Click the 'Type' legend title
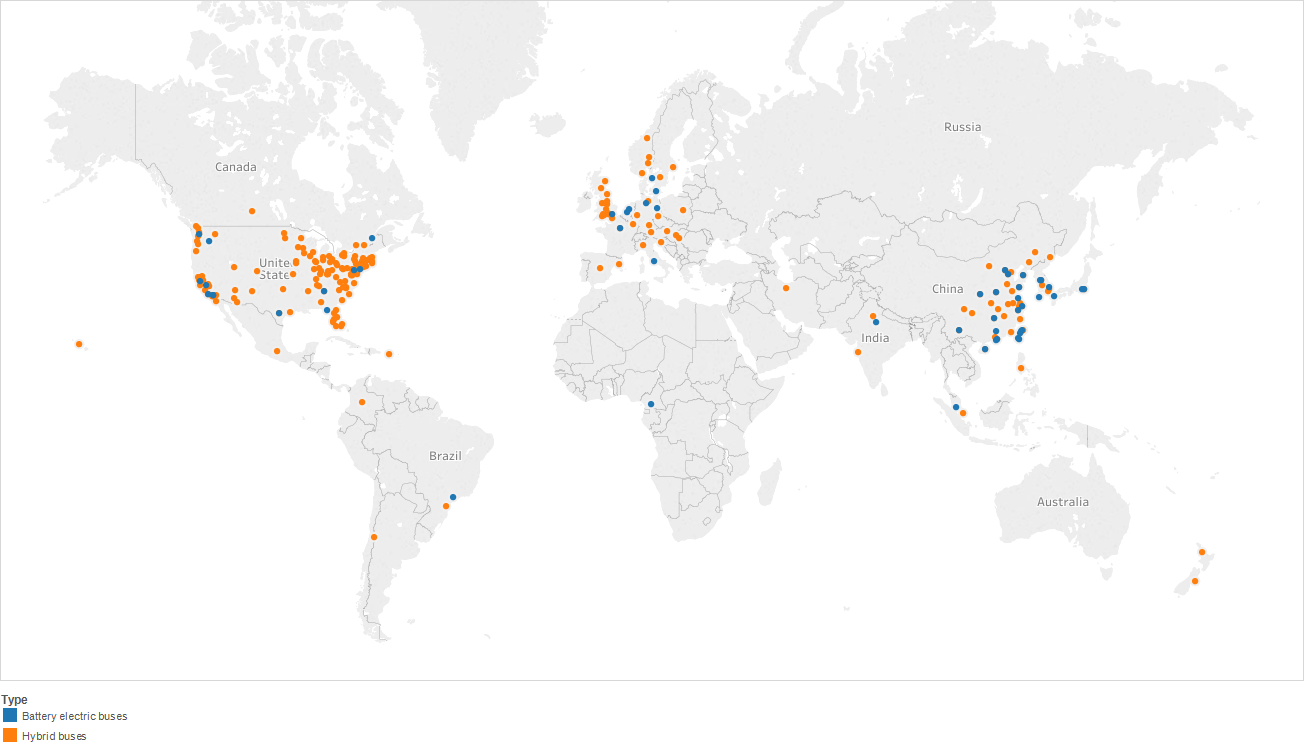The height and width of the screenshot is (746, 1304). tap(14, 700)
